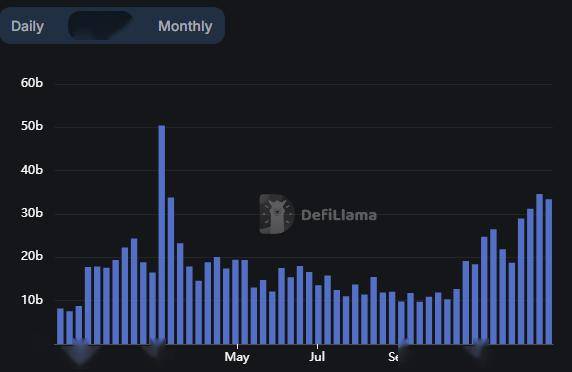Select the last bar at far right
This screenshot has height=372, width=572.
pyautogui.click(x=549, y=272)
